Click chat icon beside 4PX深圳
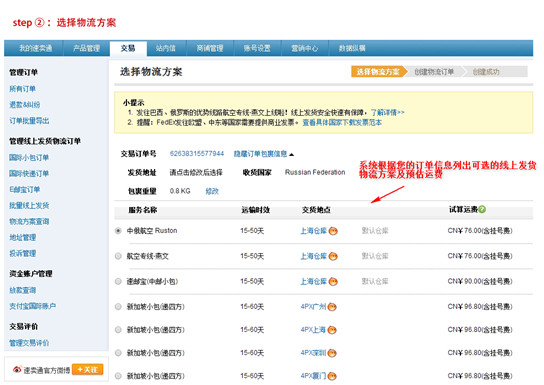The width and height of the screenshot is (544, 385). tap(332, 353)
